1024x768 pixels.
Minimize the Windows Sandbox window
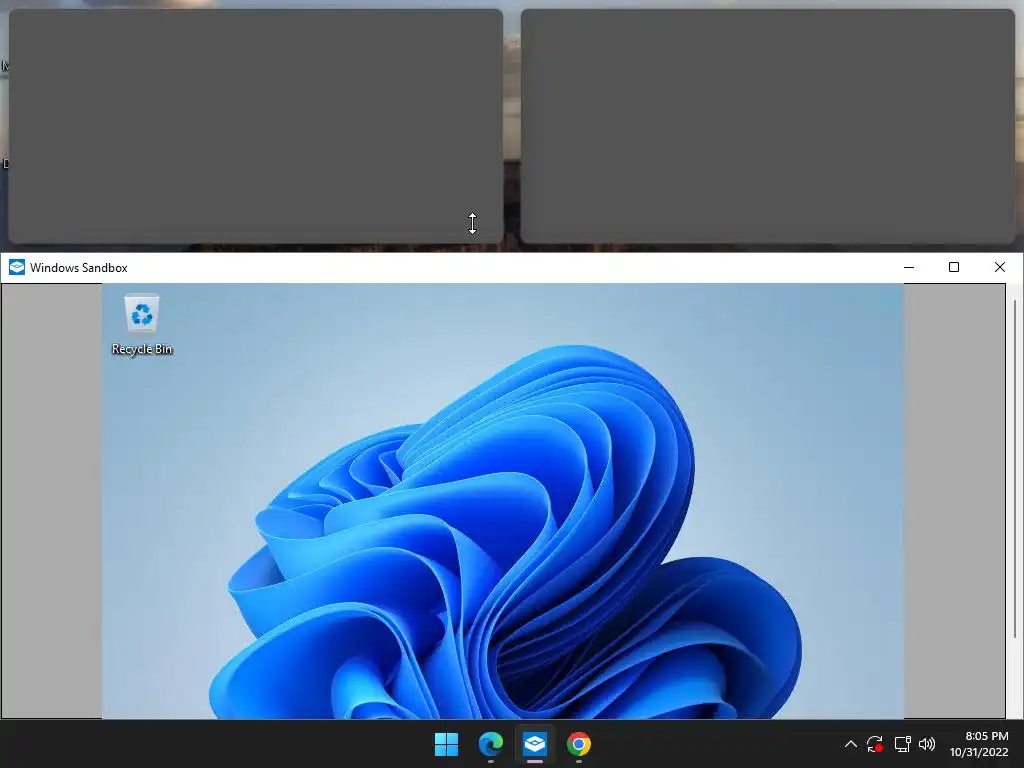point(908,267)
